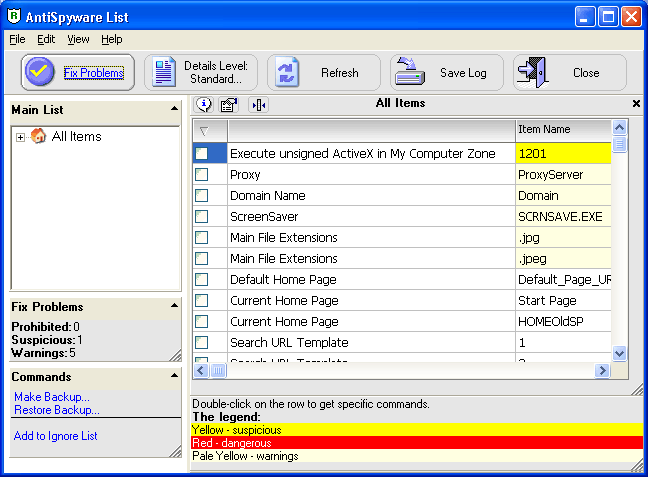648x477 pixels.
Task: Check the Execute unsigned ActiveX row checkbox
Action: (x=202, y=153)
